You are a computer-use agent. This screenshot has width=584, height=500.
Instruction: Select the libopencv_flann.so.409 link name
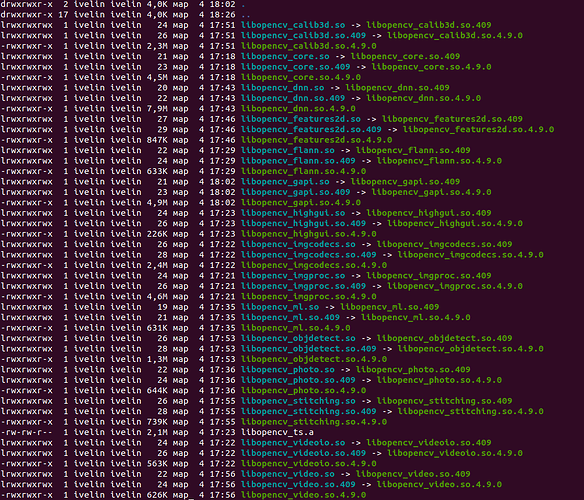point(298,161)
